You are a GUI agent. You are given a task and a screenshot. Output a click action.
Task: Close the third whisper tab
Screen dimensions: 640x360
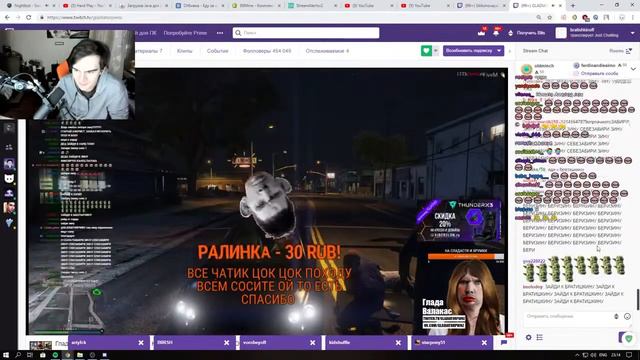point(313,343)
